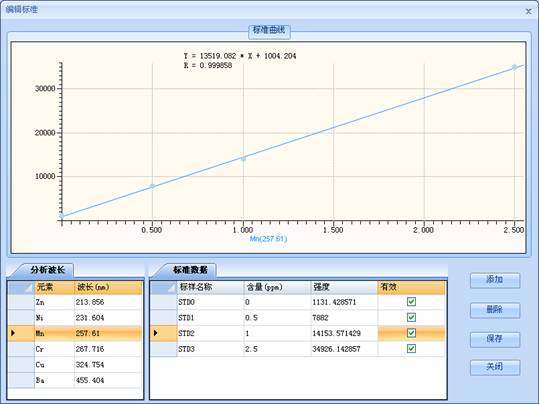Viewport: 539px width, 404px height.
Task: Click the STD3 intensity cell 34926.142857
Action: click(x=344, y=349)
